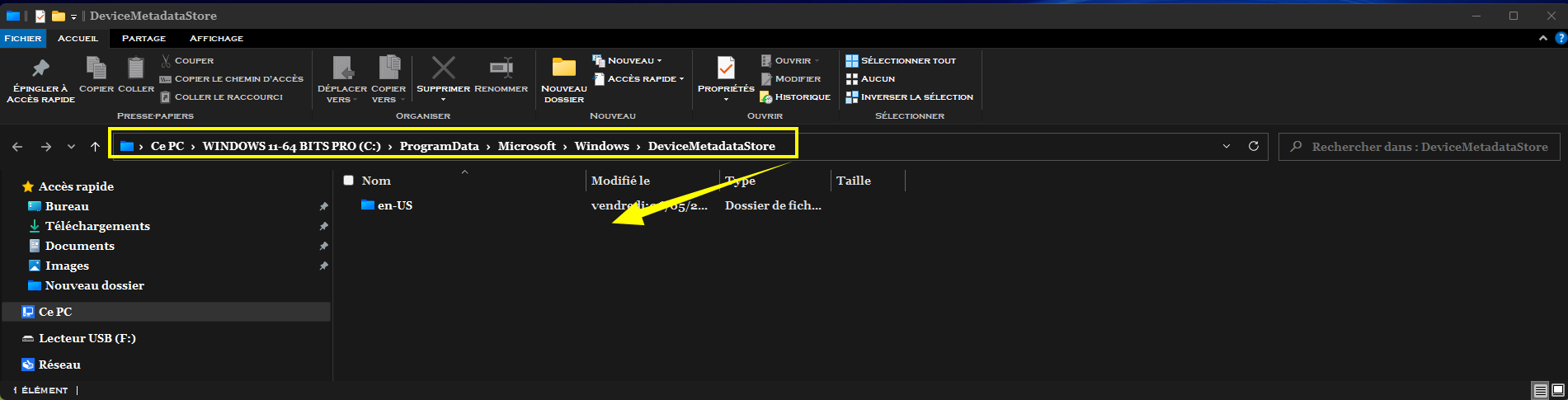The width and height of the screenshot is (1568, 400).
Task: Open Bureau in the sidebar
Action: pos(67,206)
